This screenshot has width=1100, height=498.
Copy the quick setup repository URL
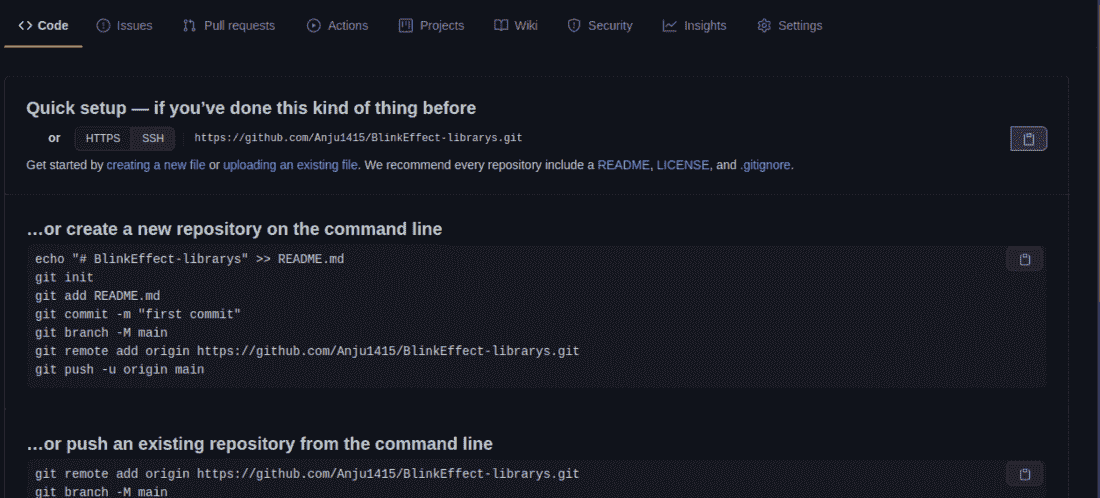pos(1028,138)
